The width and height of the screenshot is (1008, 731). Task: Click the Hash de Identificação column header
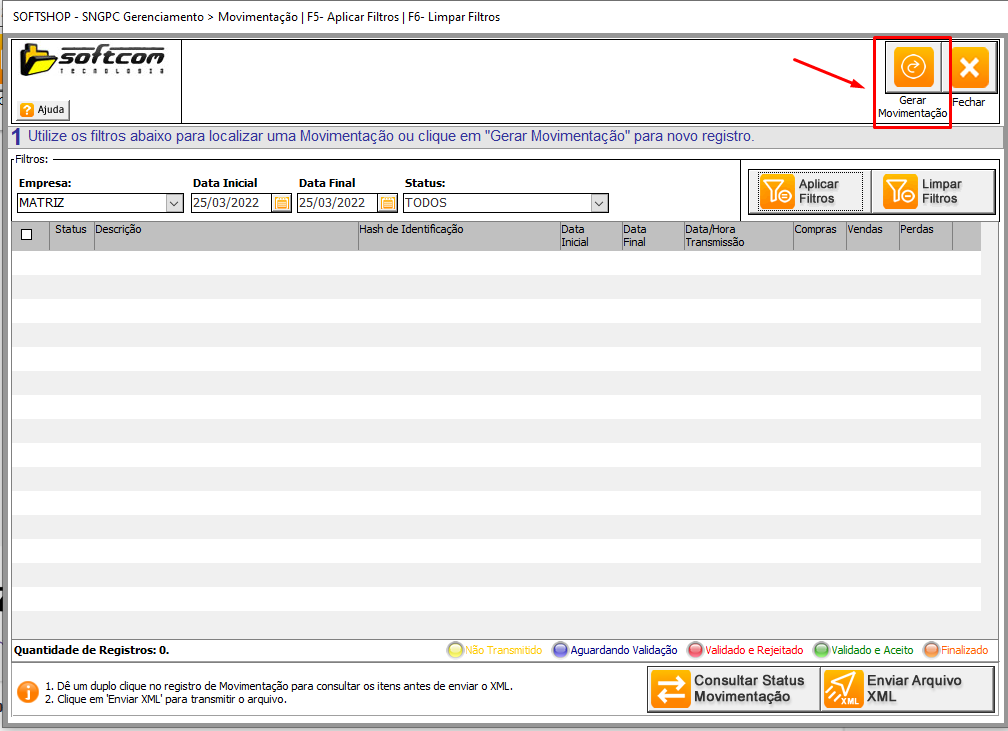coord(412,230)
